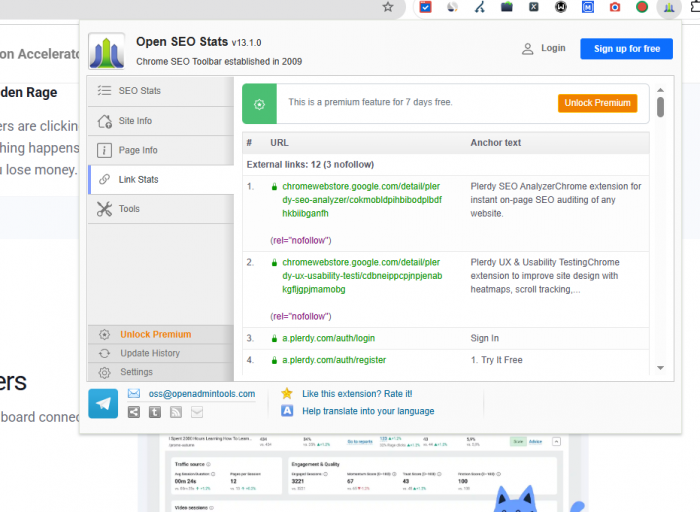This screenshot has height=512, width=700.
Task: Click Help translate into your language link
Action: (x=368, y=411)
